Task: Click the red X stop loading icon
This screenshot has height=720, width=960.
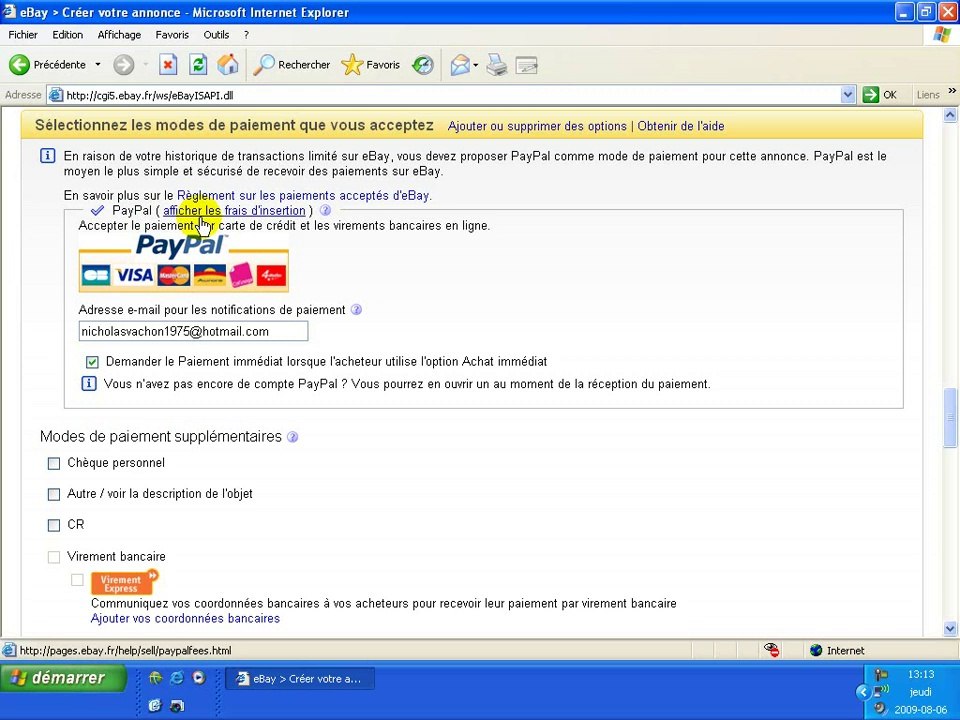Action: pos(168,64)
